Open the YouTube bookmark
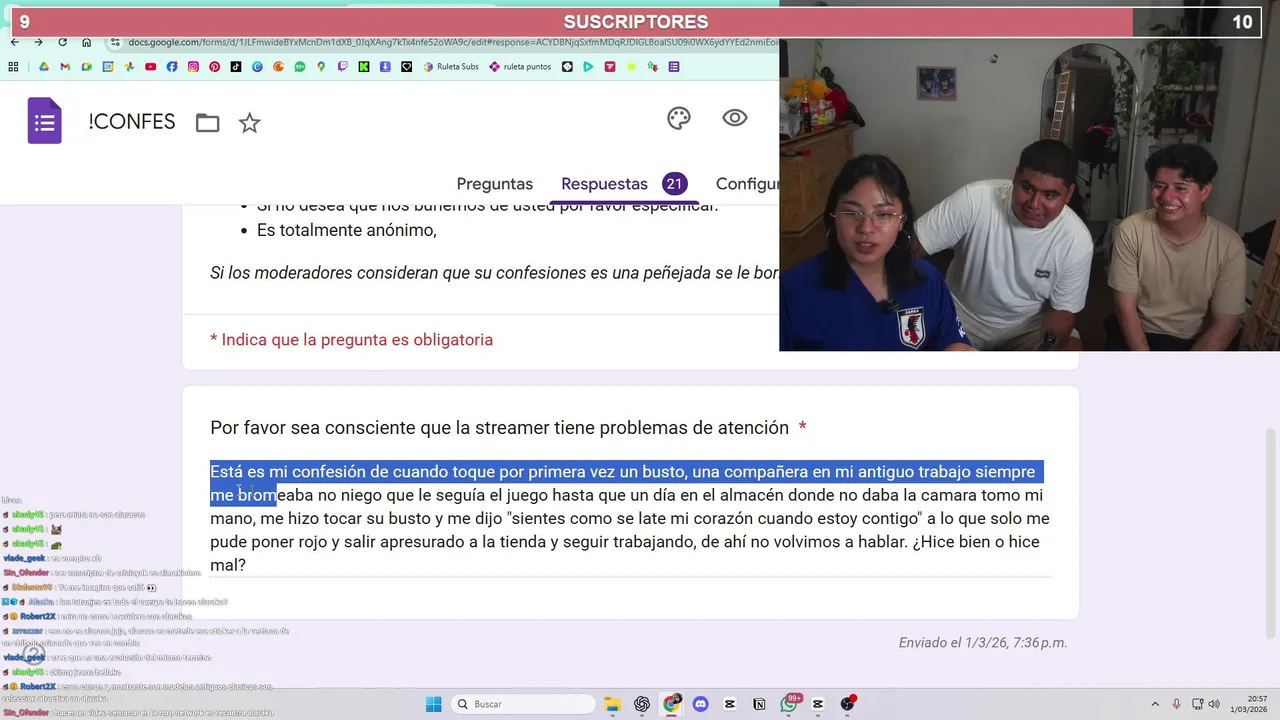 coord(150,67)
